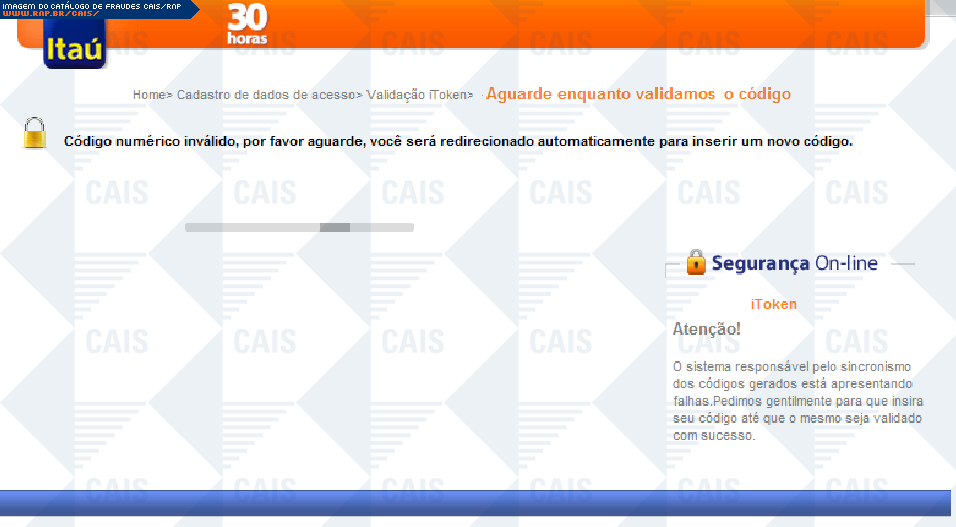The width and height of the screenshot is (956, 527).
Task: Click the Itaú logo
Action: coord(74,47)
